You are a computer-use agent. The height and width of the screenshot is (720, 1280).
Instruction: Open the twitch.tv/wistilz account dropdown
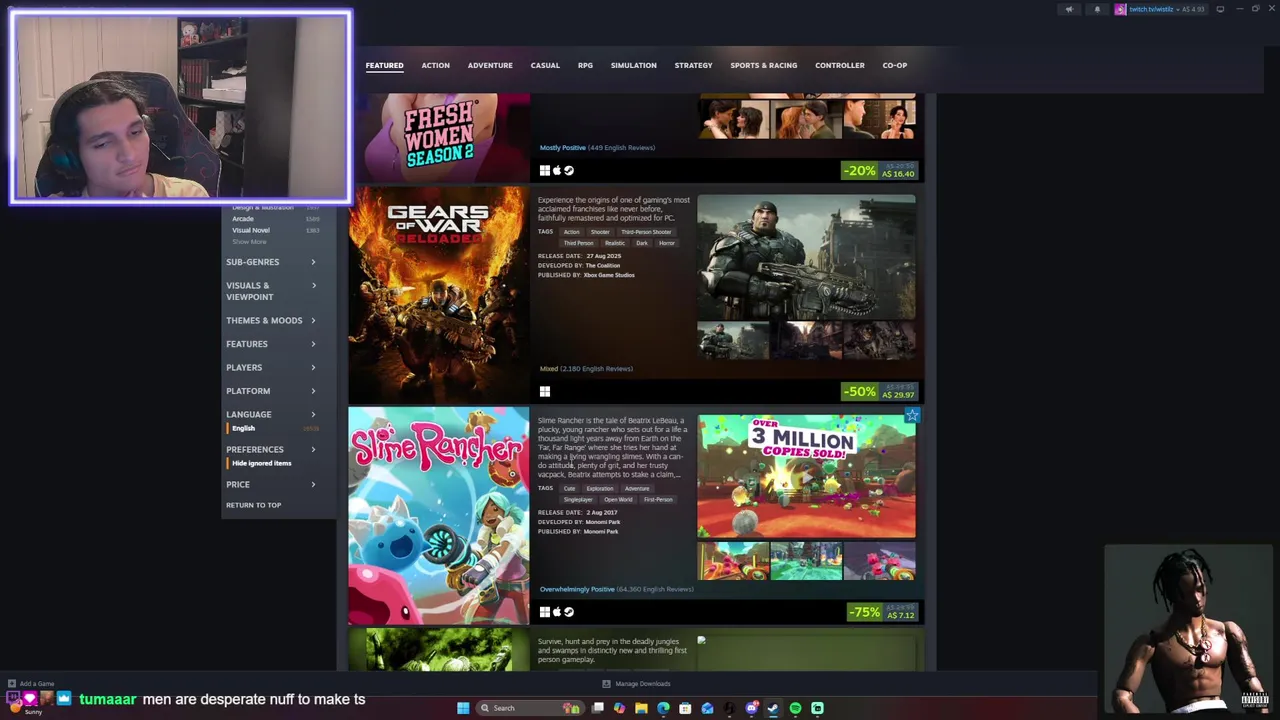[x=1161, y=9]
